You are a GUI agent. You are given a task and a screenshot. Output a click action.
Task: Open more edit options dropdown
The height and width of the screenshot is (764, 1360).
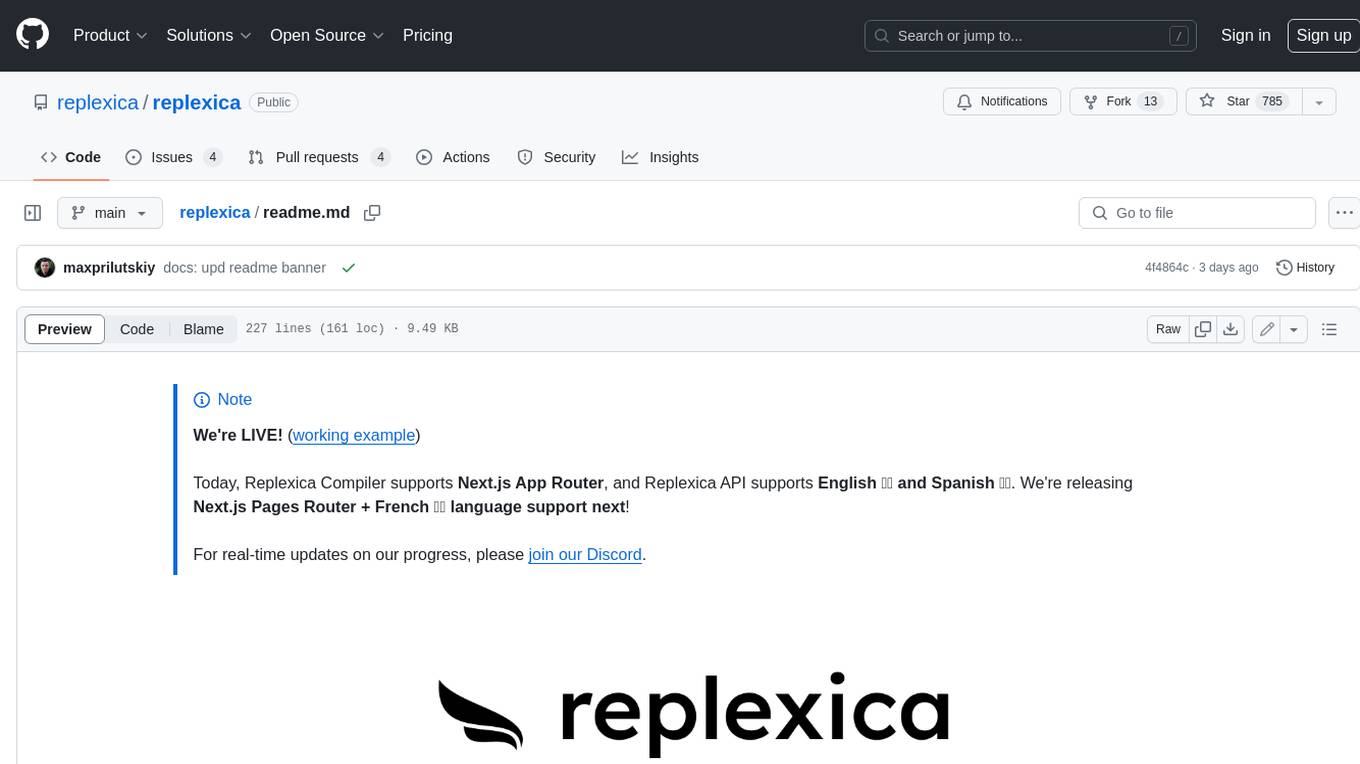(1294, 329)
